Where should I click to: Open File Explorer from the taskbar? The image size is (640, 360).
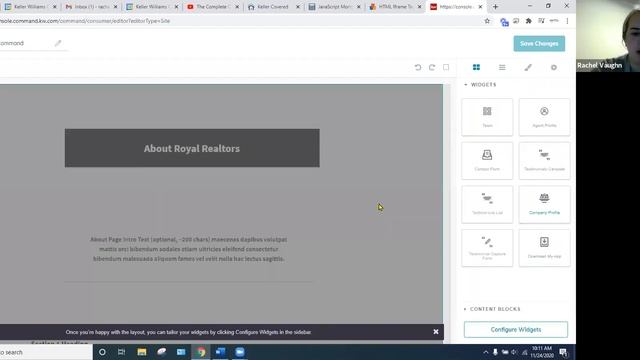click(142, 352)
